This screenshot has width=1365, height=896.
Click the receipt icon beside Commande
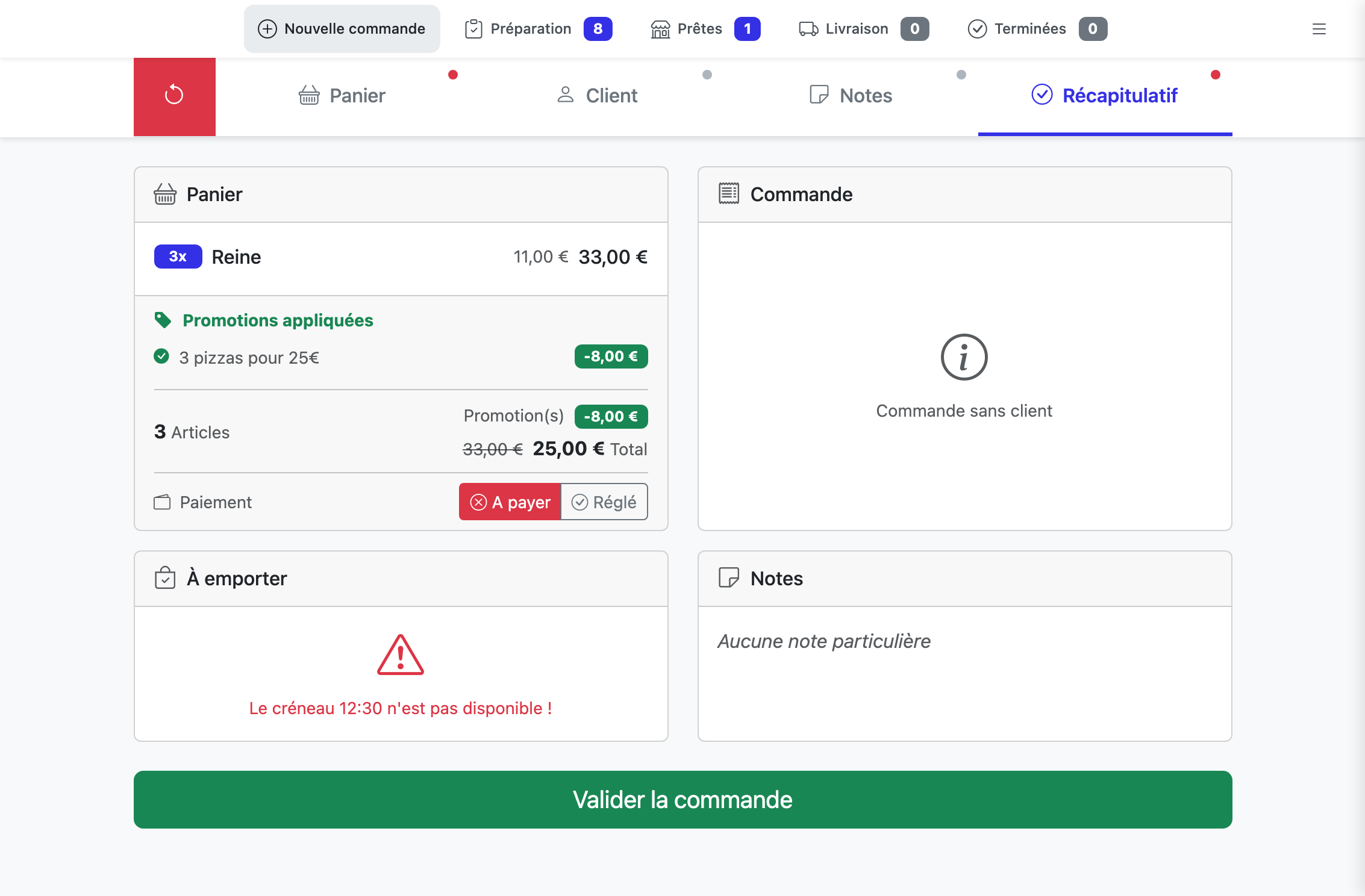point(729,194)
